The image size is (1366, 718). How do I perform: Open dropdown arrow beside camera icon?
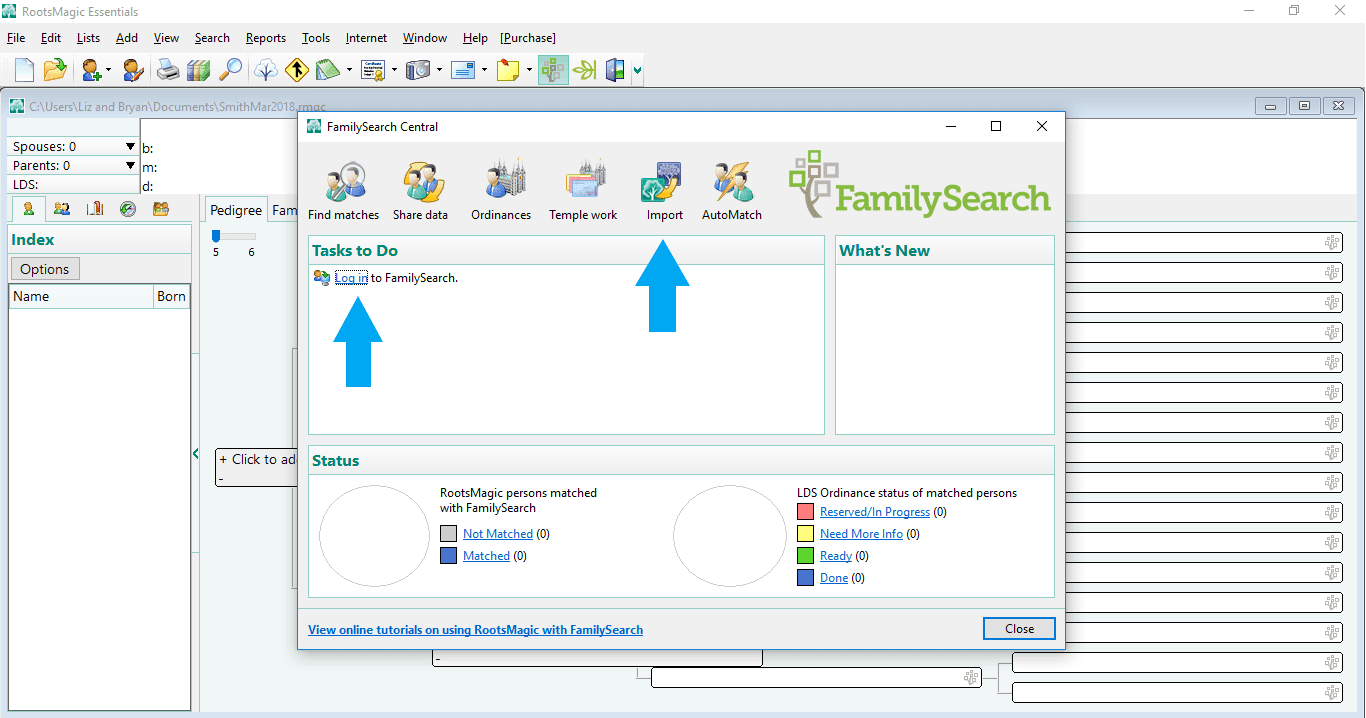pyautogui.click(x=439, y=70)
